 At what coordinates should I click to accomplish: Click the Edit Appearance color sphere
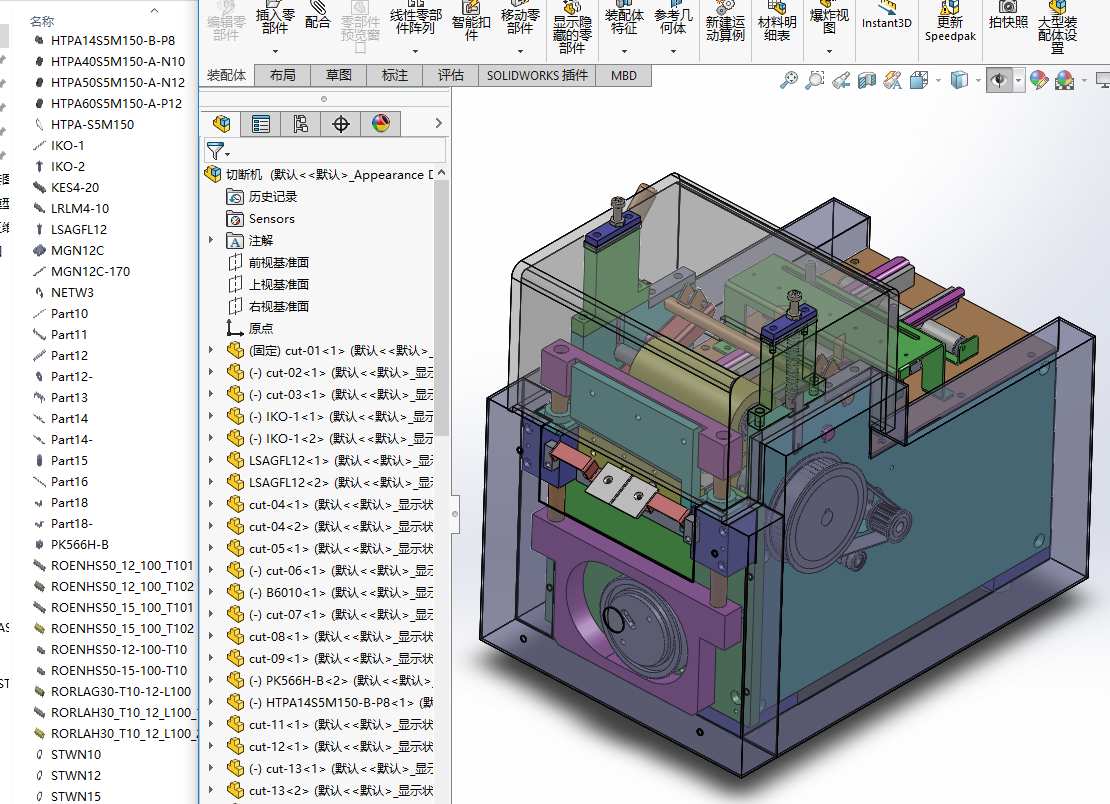(1039, 80)
